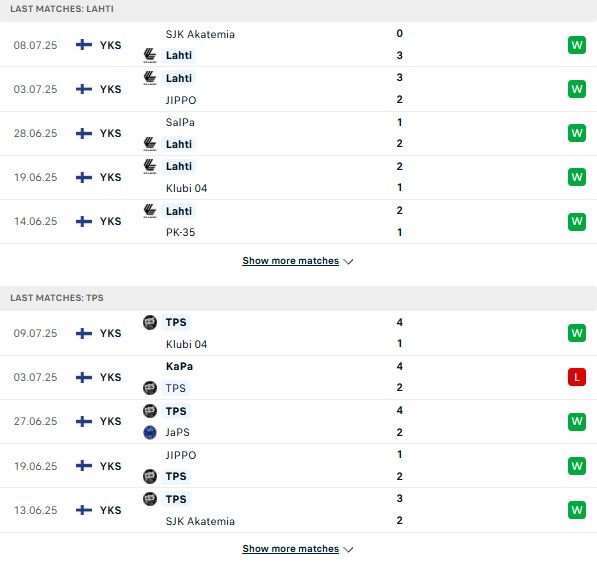This screenshot has height=565, width=597.
Task: Click the Finland flag on the 13.06.25 row
Action: click(x=84, y=510)
